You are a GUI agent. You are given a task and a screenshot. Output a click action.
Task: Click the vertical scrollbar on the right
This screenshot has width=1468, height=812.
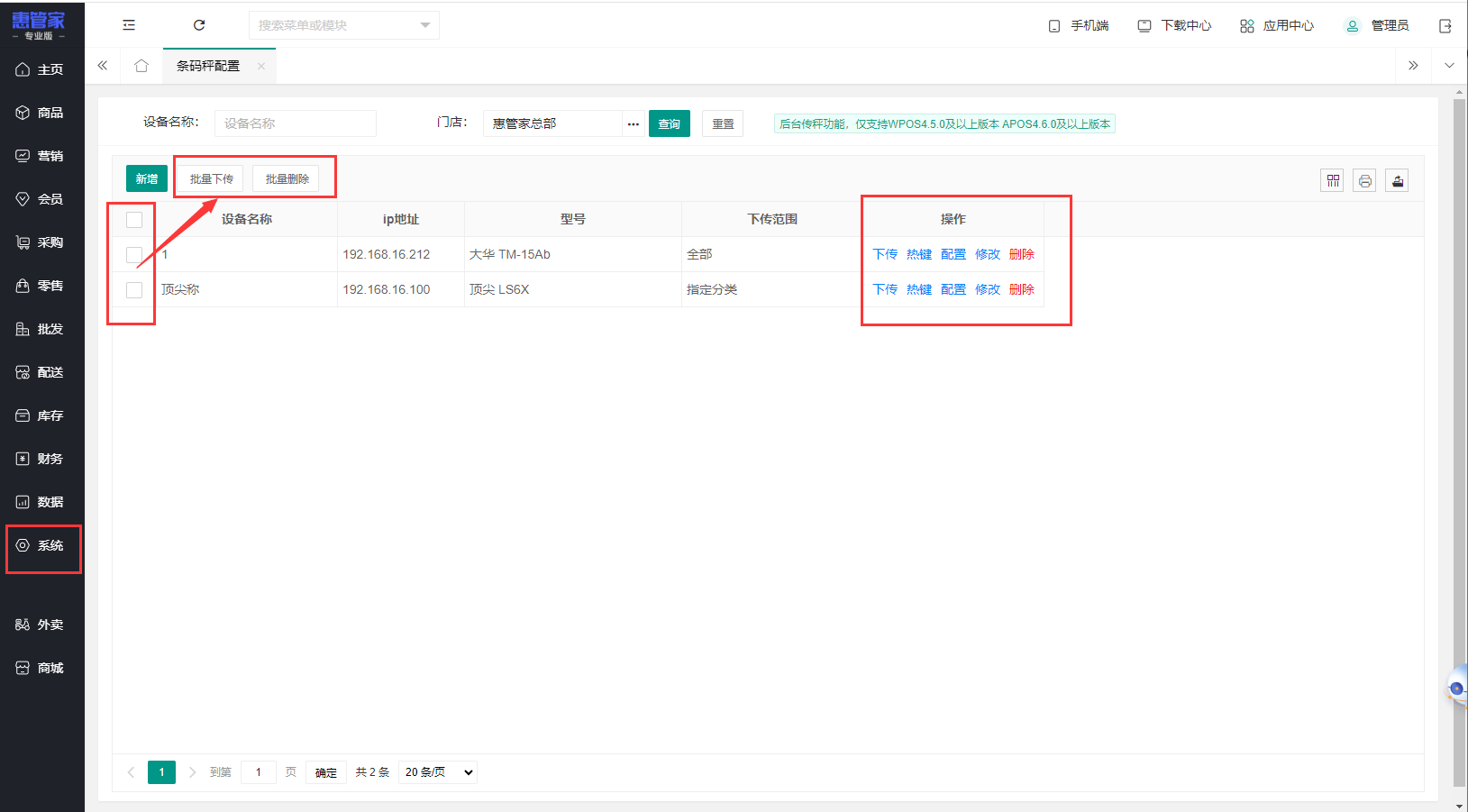pyautogui.click(x=1460, y=442)
